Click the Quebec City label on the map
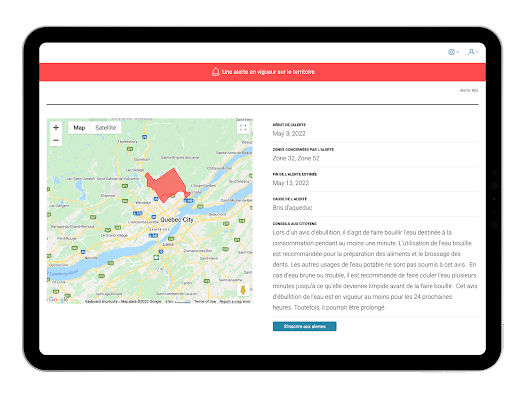This screenshot has width=512, height=396. coord(177,220)
